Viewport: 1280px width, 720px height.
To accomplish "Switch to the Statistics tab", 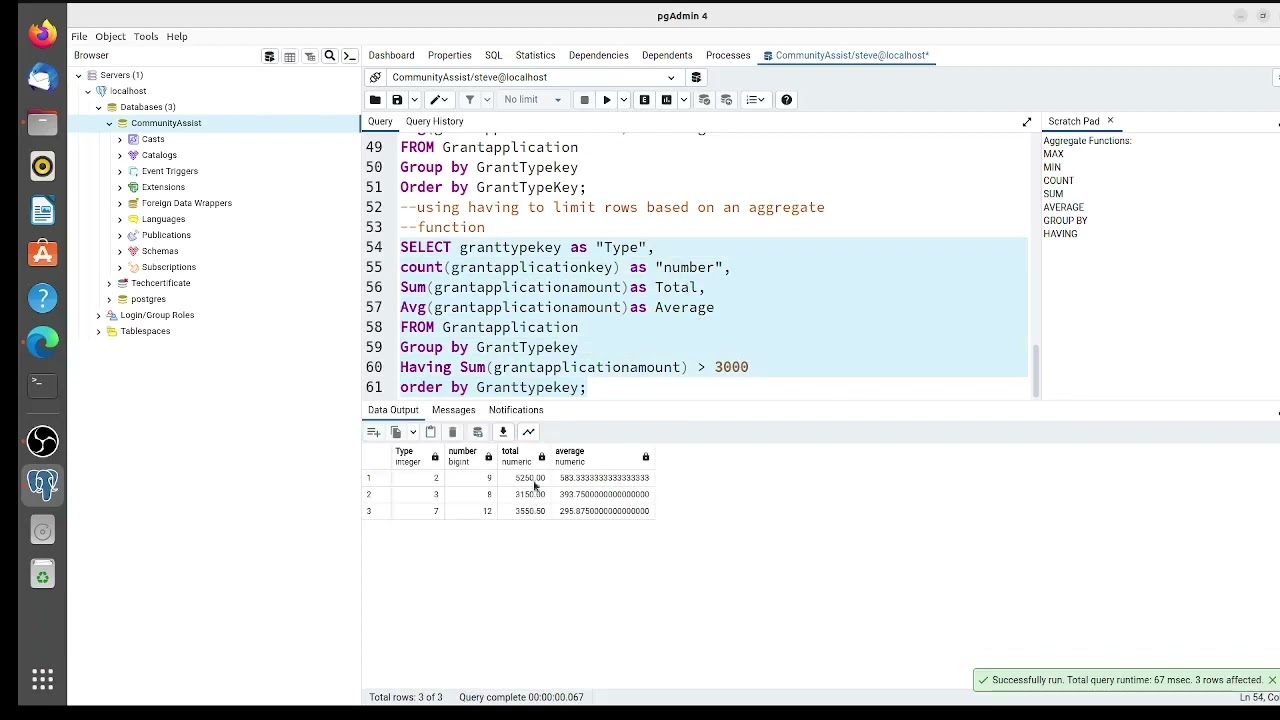I will 535,55.
